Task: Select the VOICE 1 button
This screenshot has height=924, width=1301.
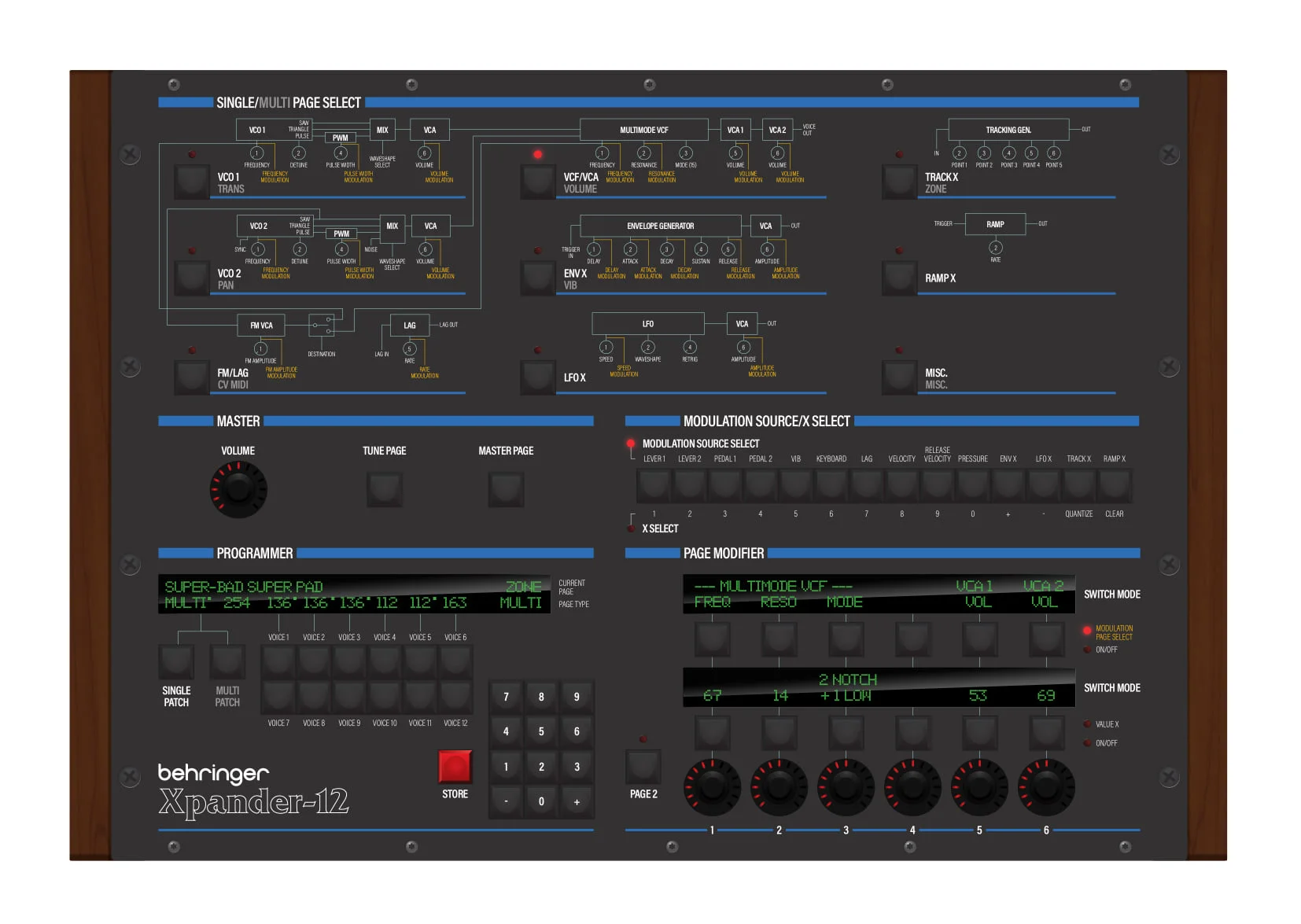Action: point(278,662)
